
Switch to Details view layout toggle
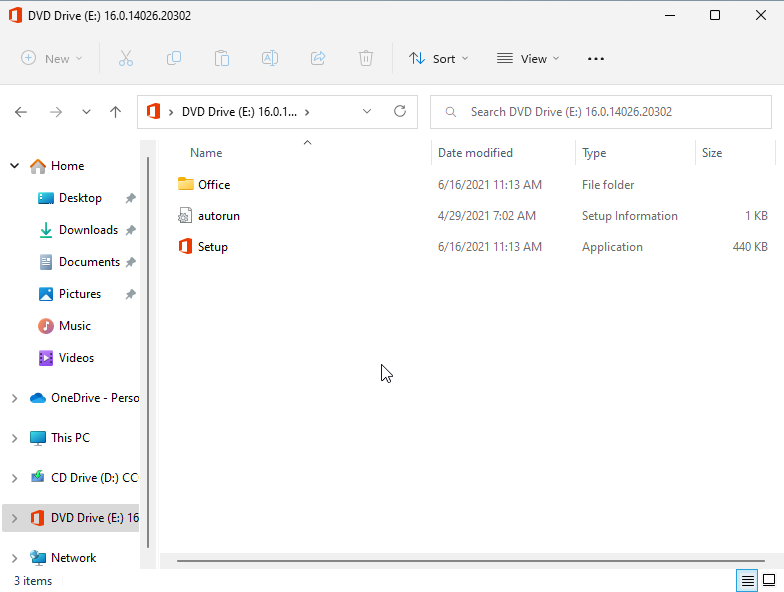coord(746,580)
